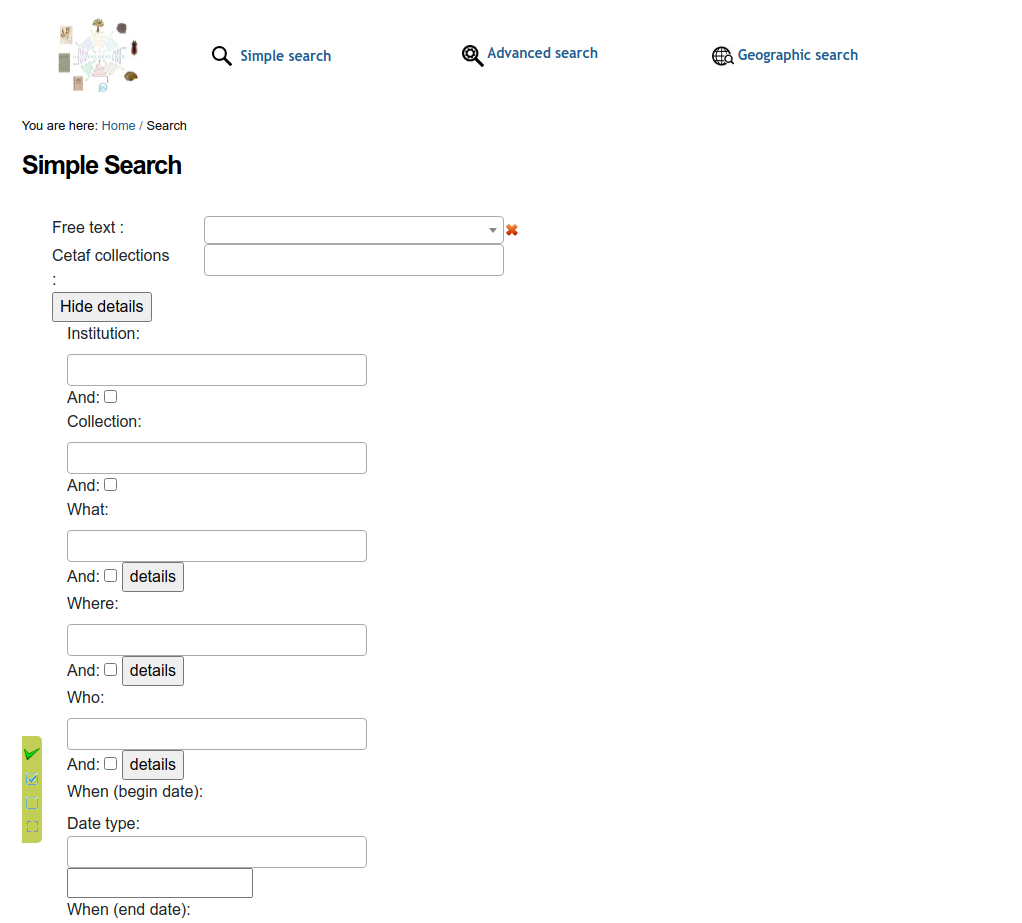Screen dimensions: 1022x923
Task: Click the website logo image
Action: [x=97, y=54]
